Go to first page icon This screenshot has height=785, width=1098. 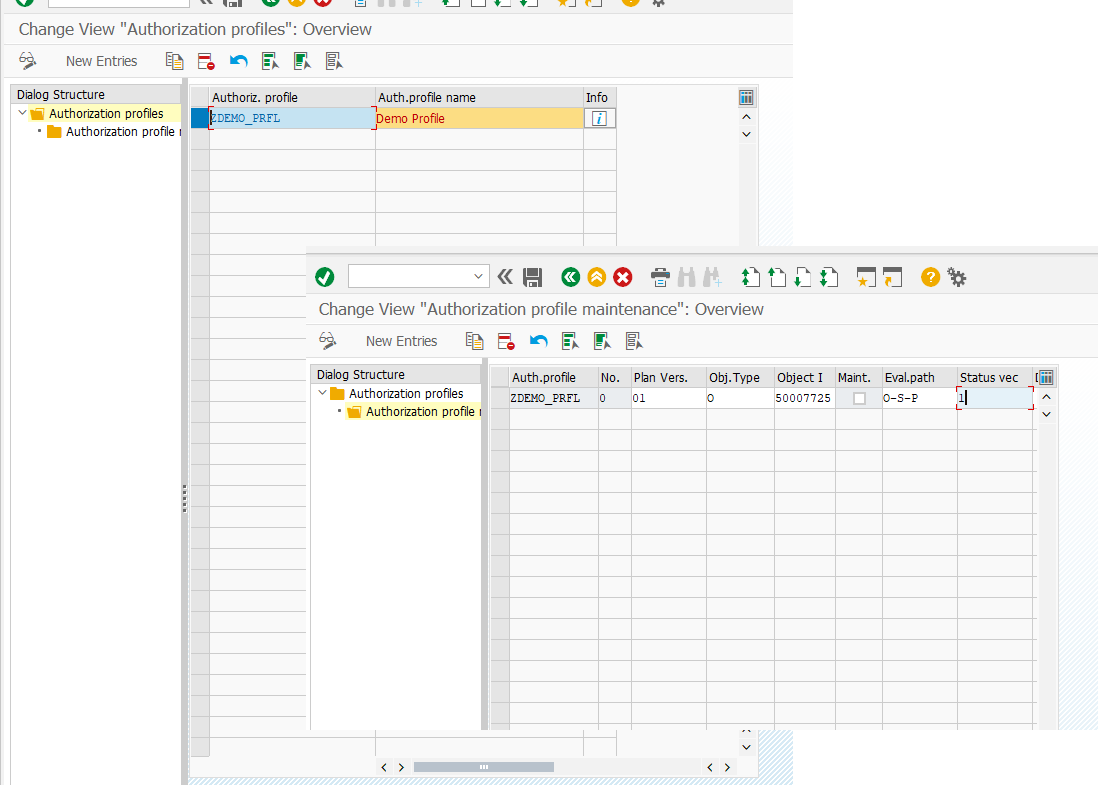751,277
